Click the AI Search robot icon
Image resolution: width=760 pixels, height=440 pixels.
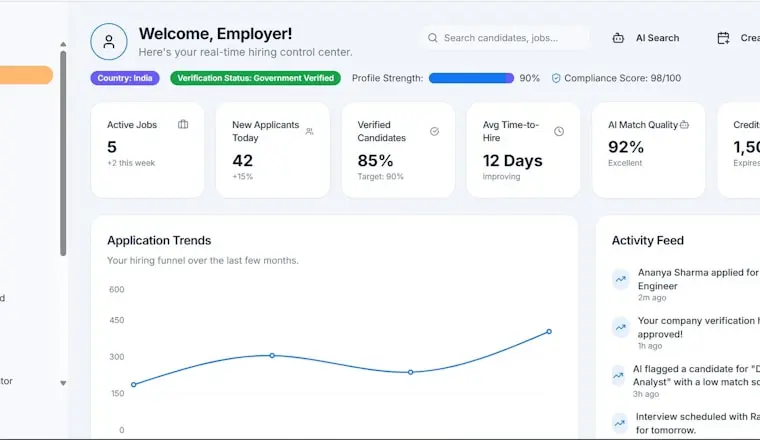pyautogui.click(x=618, y=38)
